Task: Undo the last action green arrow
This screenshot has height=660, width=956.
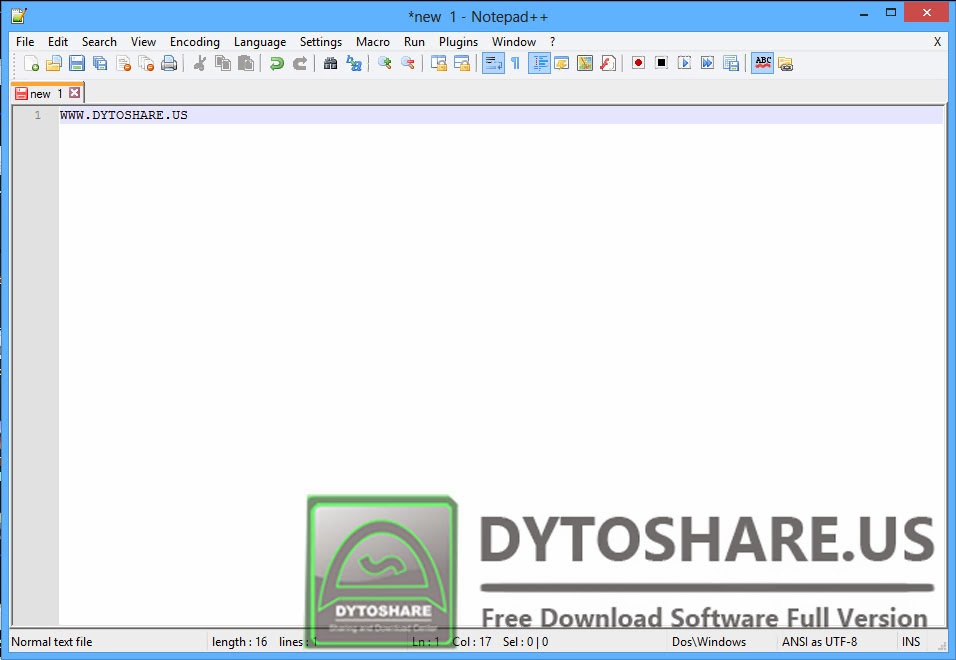Action: [x=276, y=63]
